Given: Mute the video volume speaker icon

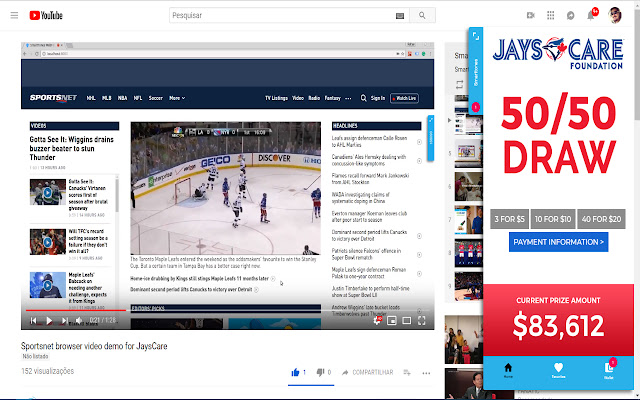Looking at the screenshot, I should coord(79,321).
